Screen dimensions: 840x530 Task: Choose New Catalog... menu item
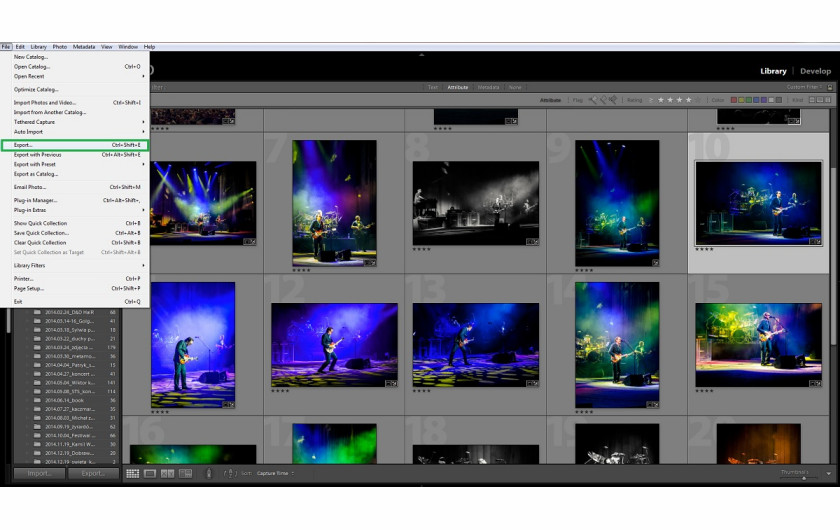click(x=74, y=57)
